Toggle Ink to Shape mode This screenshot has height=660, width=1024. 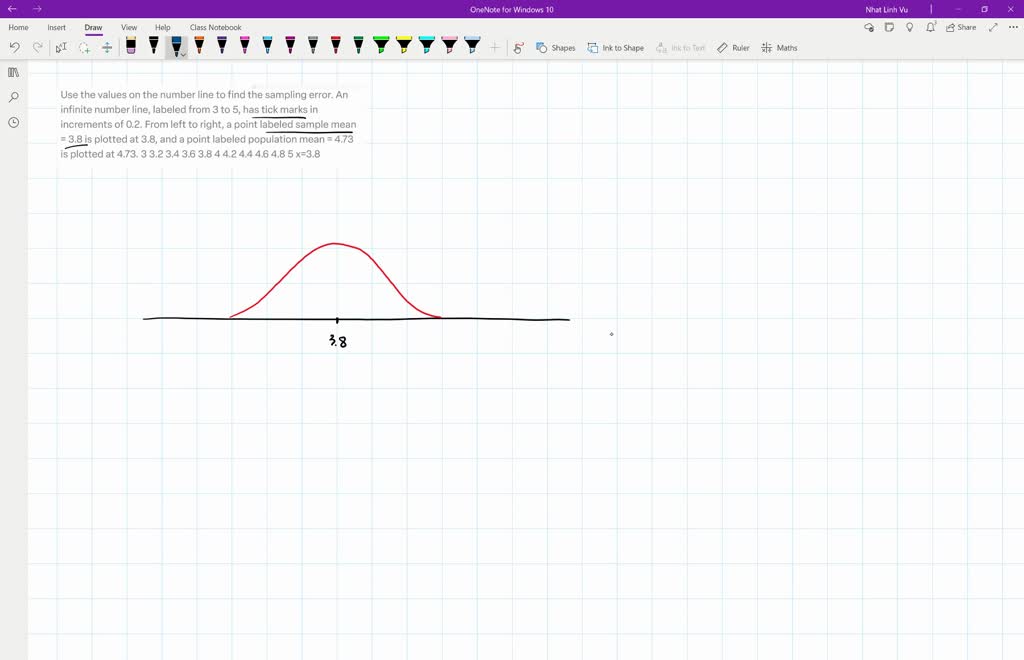pos(616,47)
